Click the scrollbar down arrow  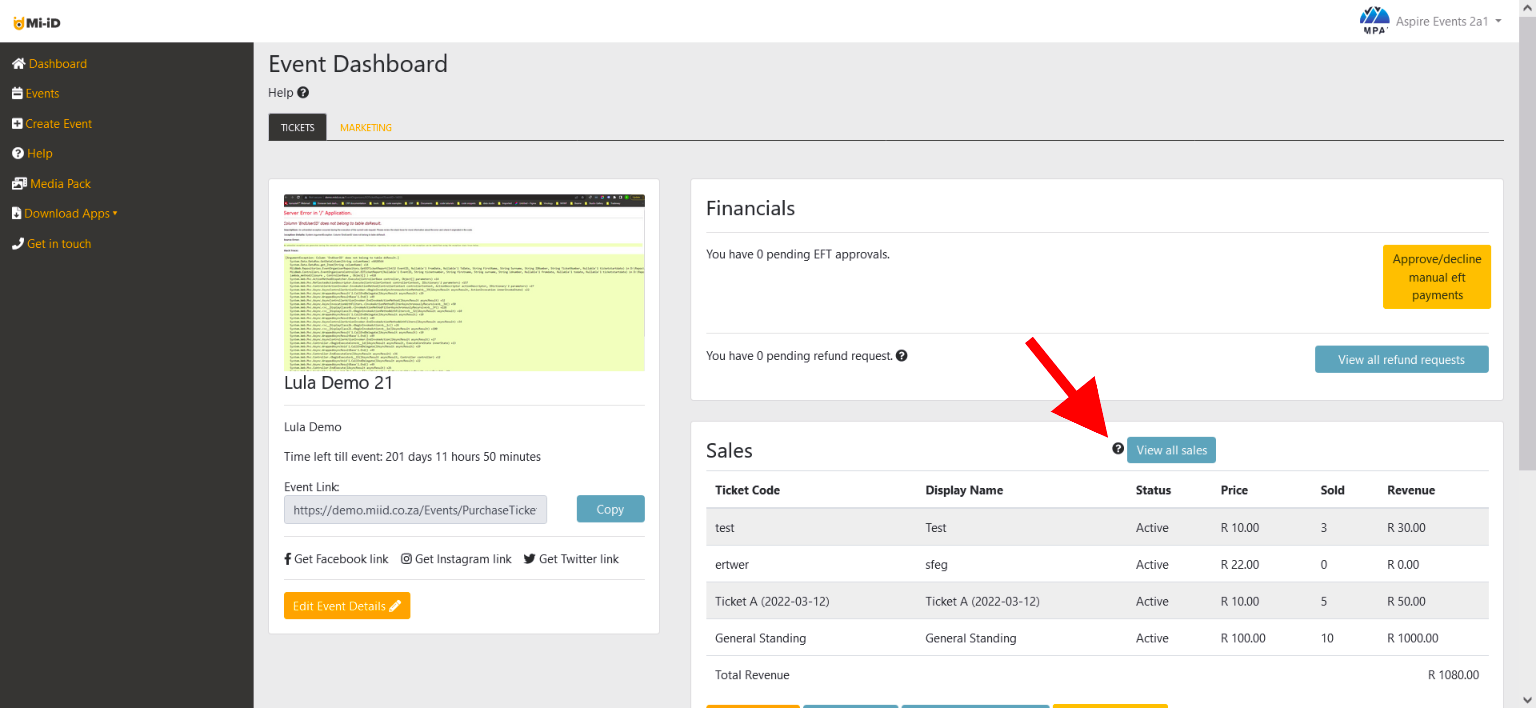pos(1527,700)
